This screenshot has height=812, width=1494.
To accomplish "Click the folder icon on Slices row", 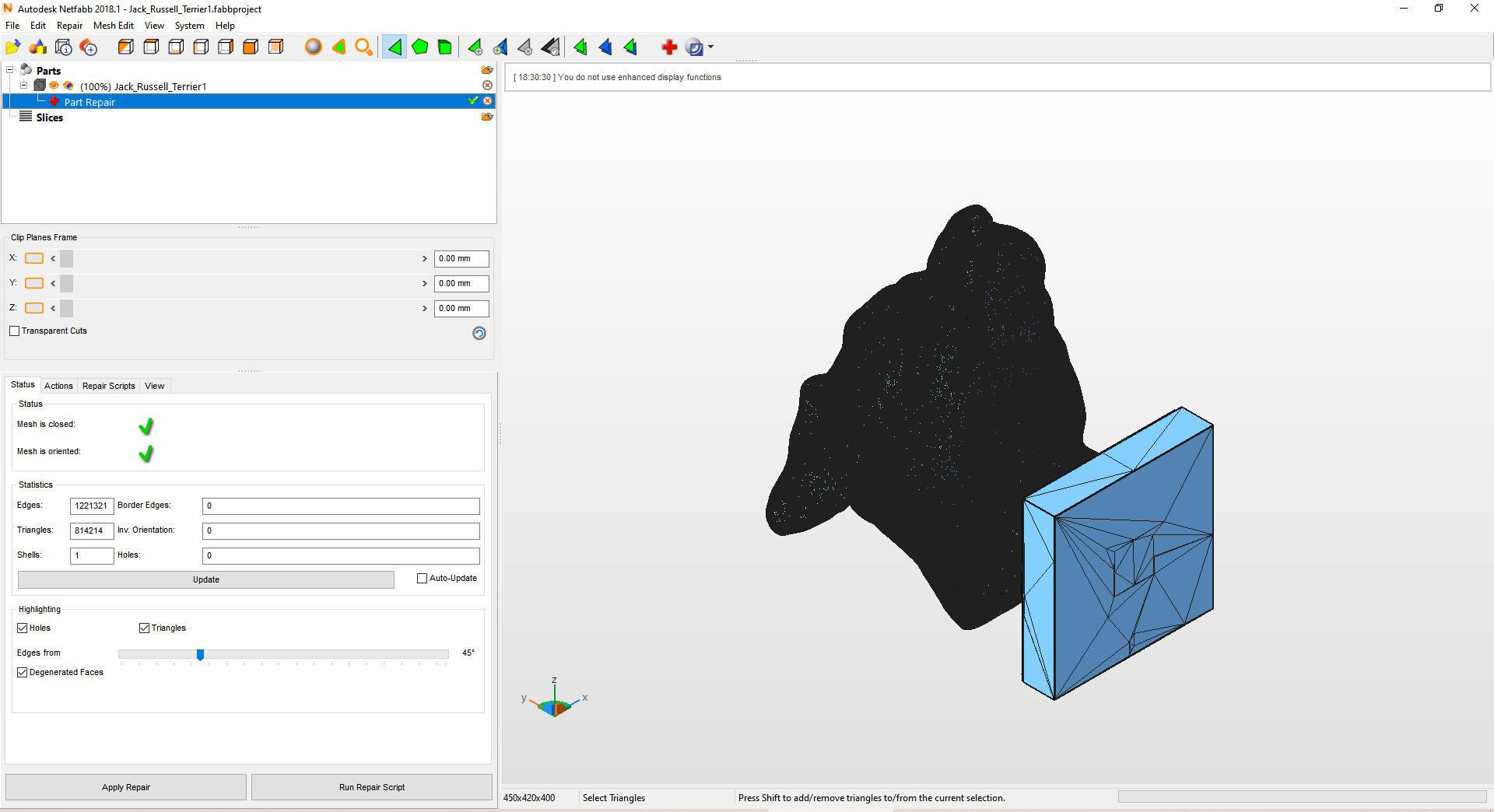I will (487, 117).
